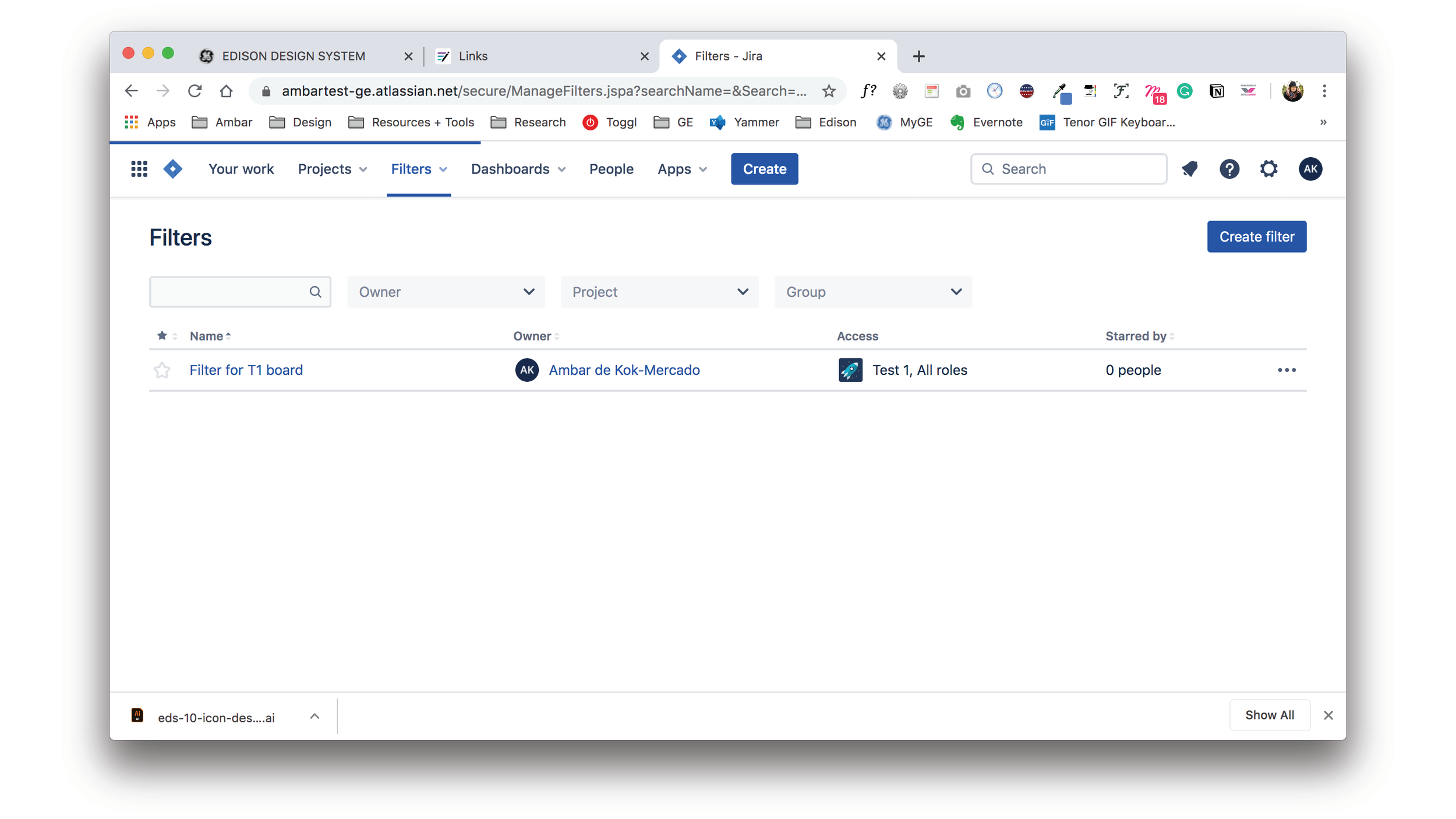Image resolution: width=1456 pixels, height=819 pixels.
Task: Open the Projects menu
Action: click(x=332, y=169)
